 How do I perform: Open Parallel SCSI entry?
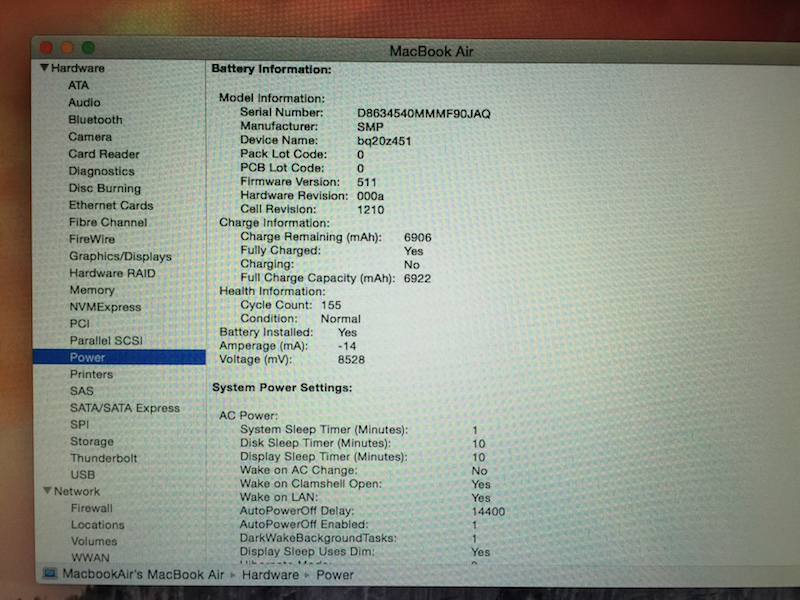[106, 340]
